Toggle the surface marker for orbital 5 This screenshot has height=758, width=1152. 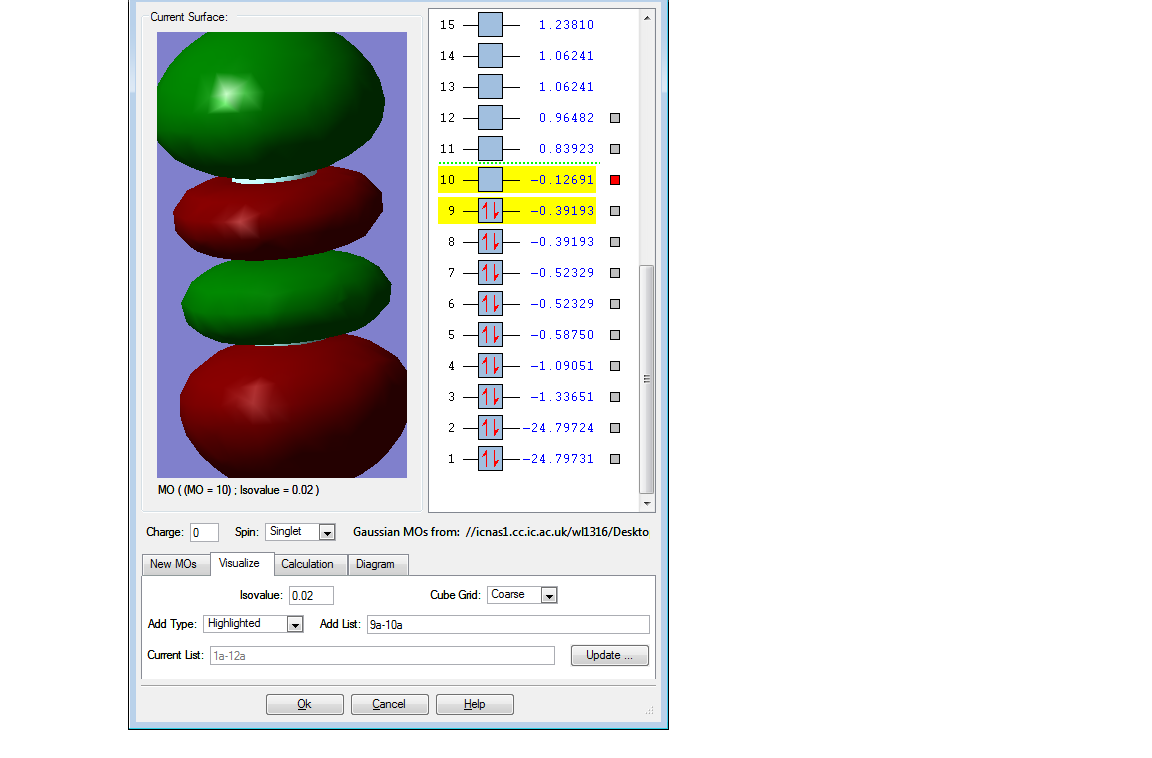[616, 335]
